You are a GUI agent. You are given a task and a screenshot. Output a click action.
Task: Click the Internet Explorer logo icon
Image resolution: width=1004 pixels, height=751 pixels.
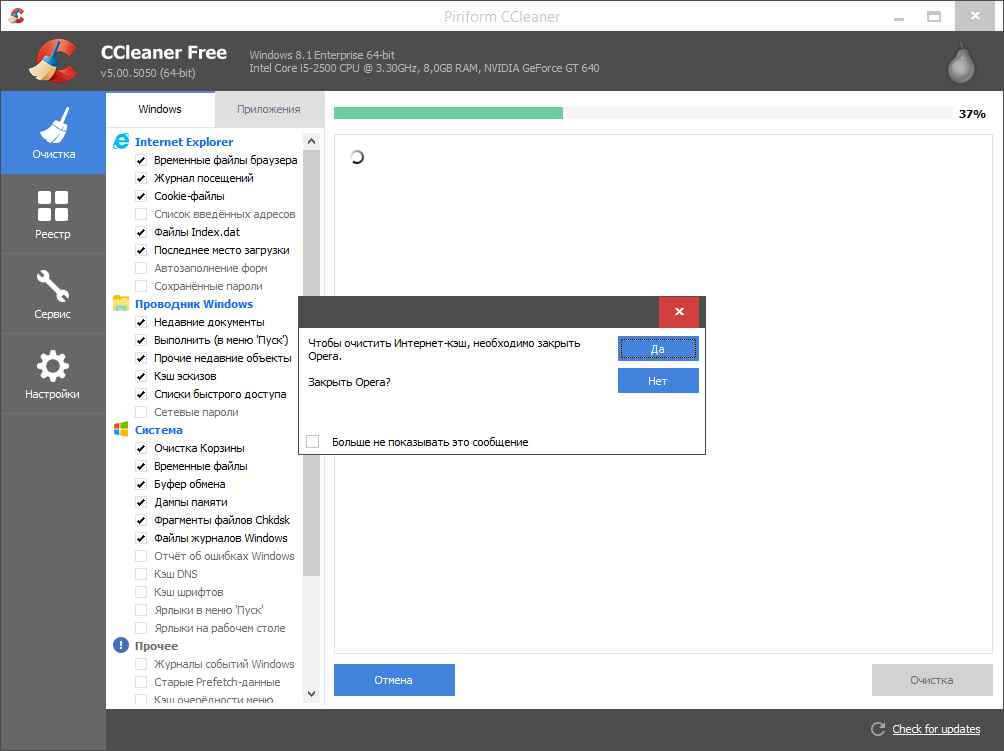click(x=121, y=142)
